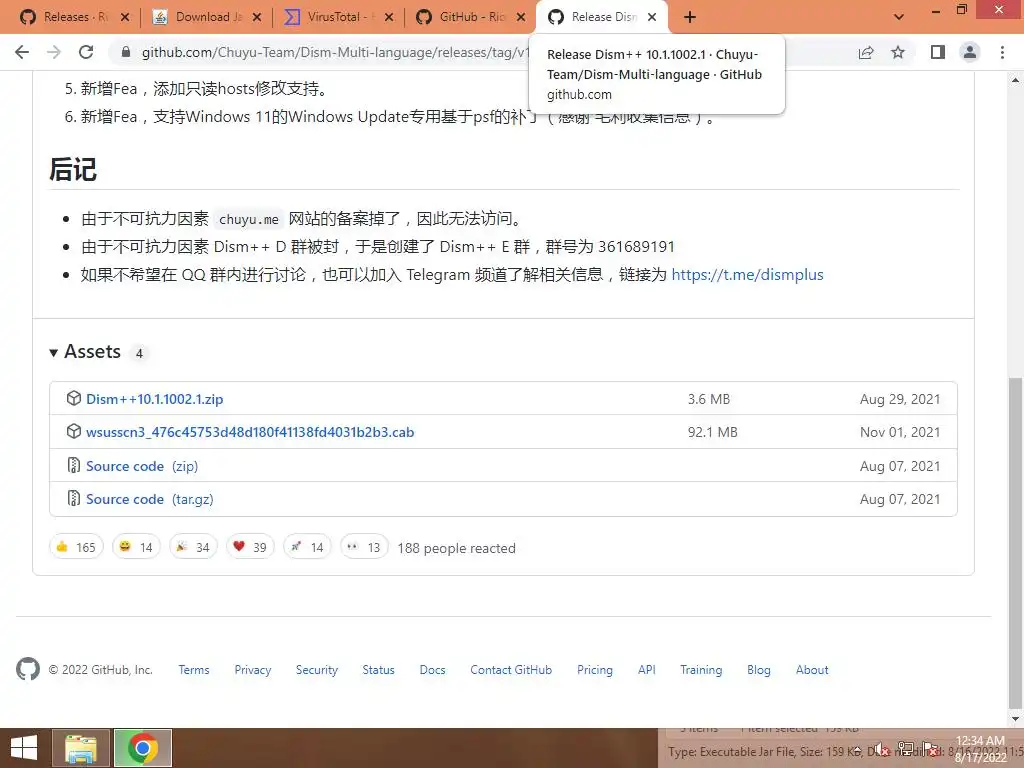Click the GitHub logo in footer
Viewport: 1024px width, 768px height.
click(x=27, y=669)
